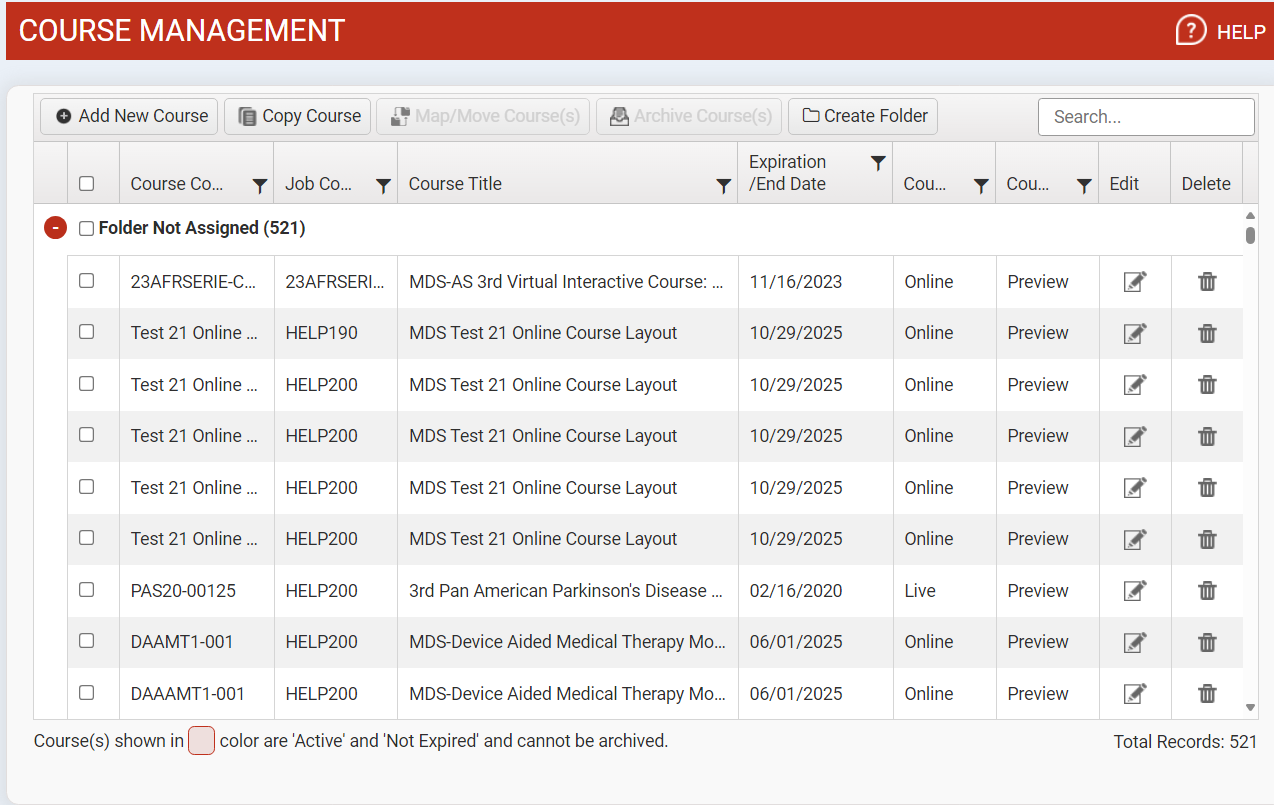Click the delete trash icon for DAAMT1-001
The height and width of the screenshot is (805, 1274).
coord(1207,642)
